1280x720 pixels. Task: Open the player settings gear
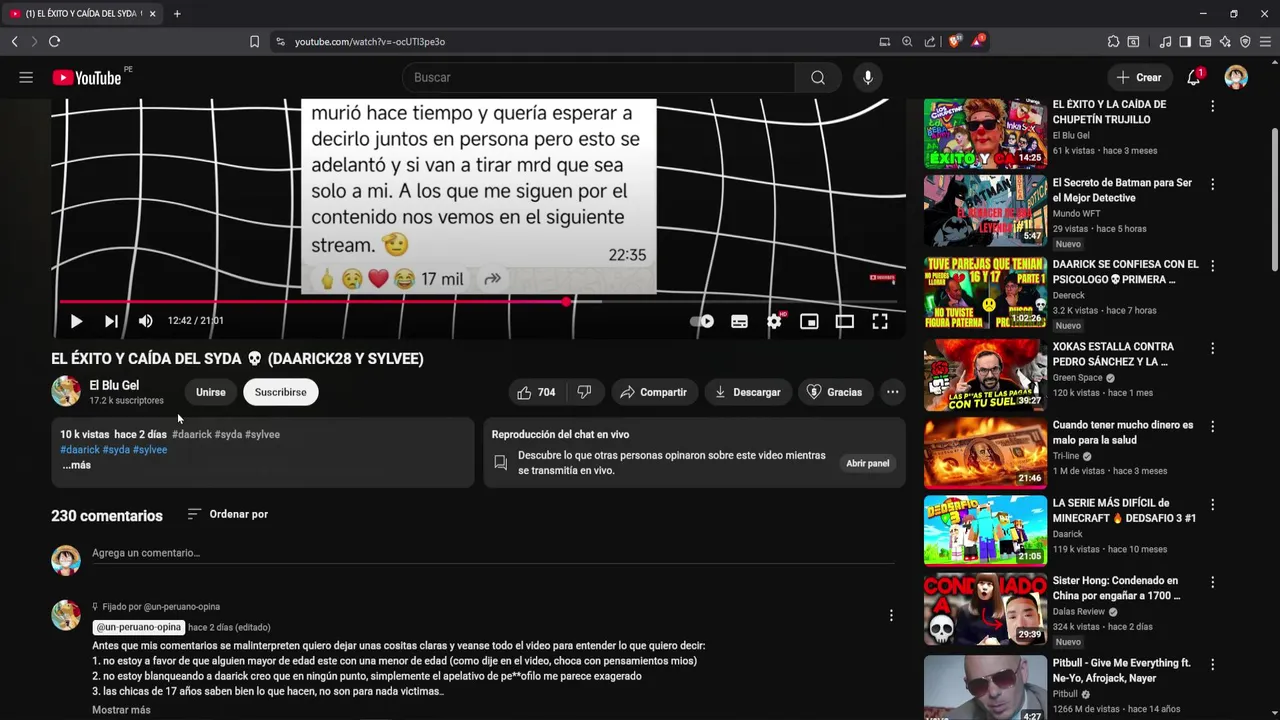(x=774, y=321)
